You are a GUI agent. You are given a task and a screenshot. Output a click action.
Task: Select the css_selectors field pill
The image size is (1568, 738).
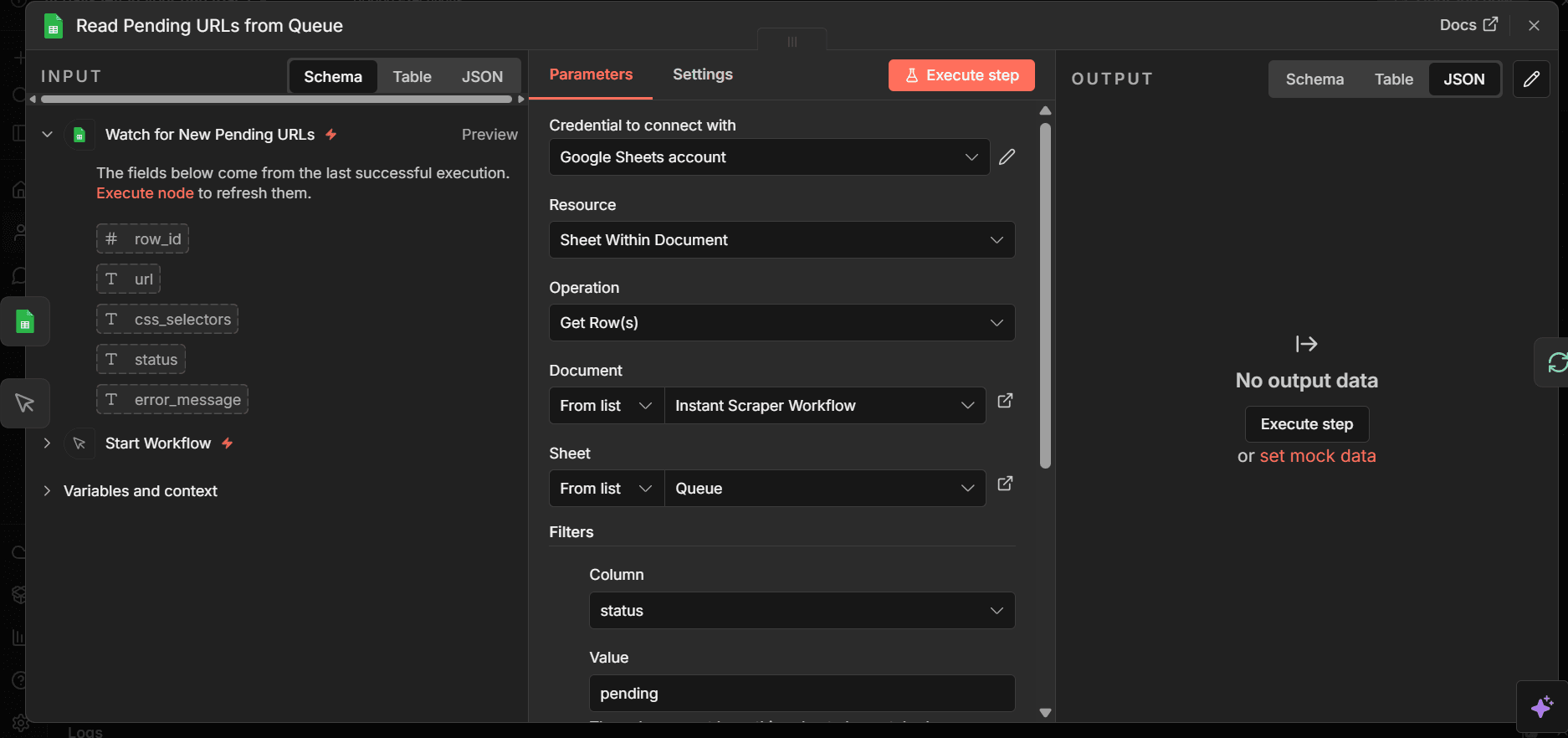click(167, 320)
